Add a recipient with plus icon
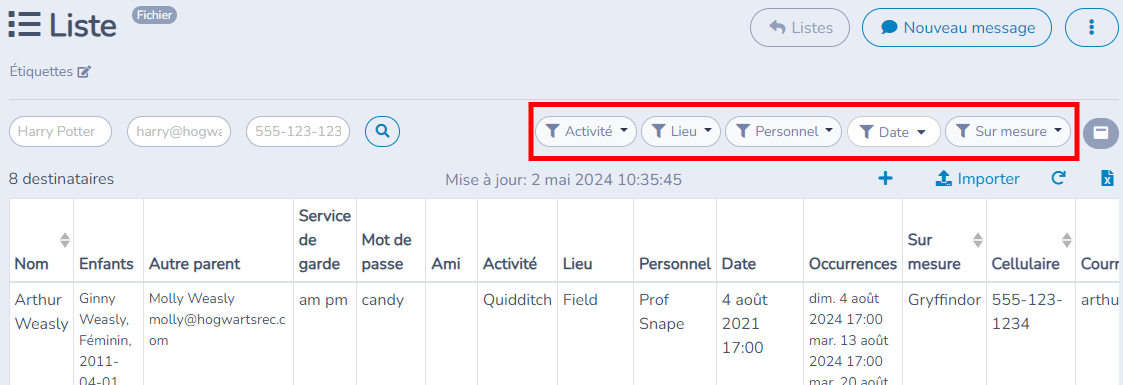Screen dimensions: 1123x385 coord(885,179)
